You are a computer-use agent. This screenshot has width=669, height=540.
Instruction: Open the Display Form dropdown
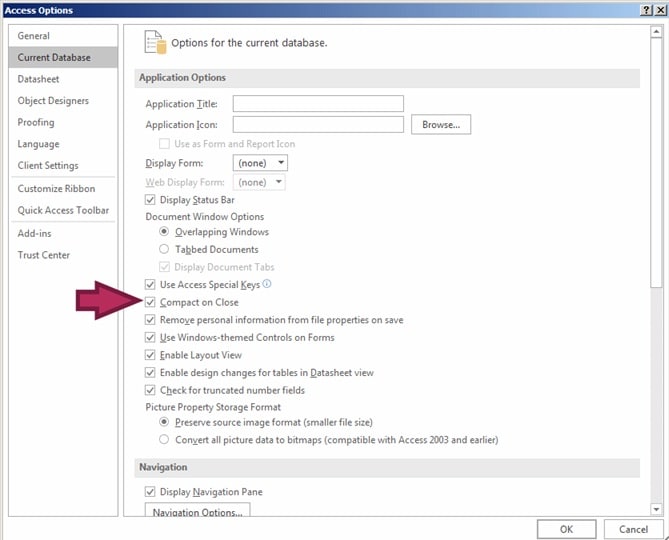click(x=260, y=163)
